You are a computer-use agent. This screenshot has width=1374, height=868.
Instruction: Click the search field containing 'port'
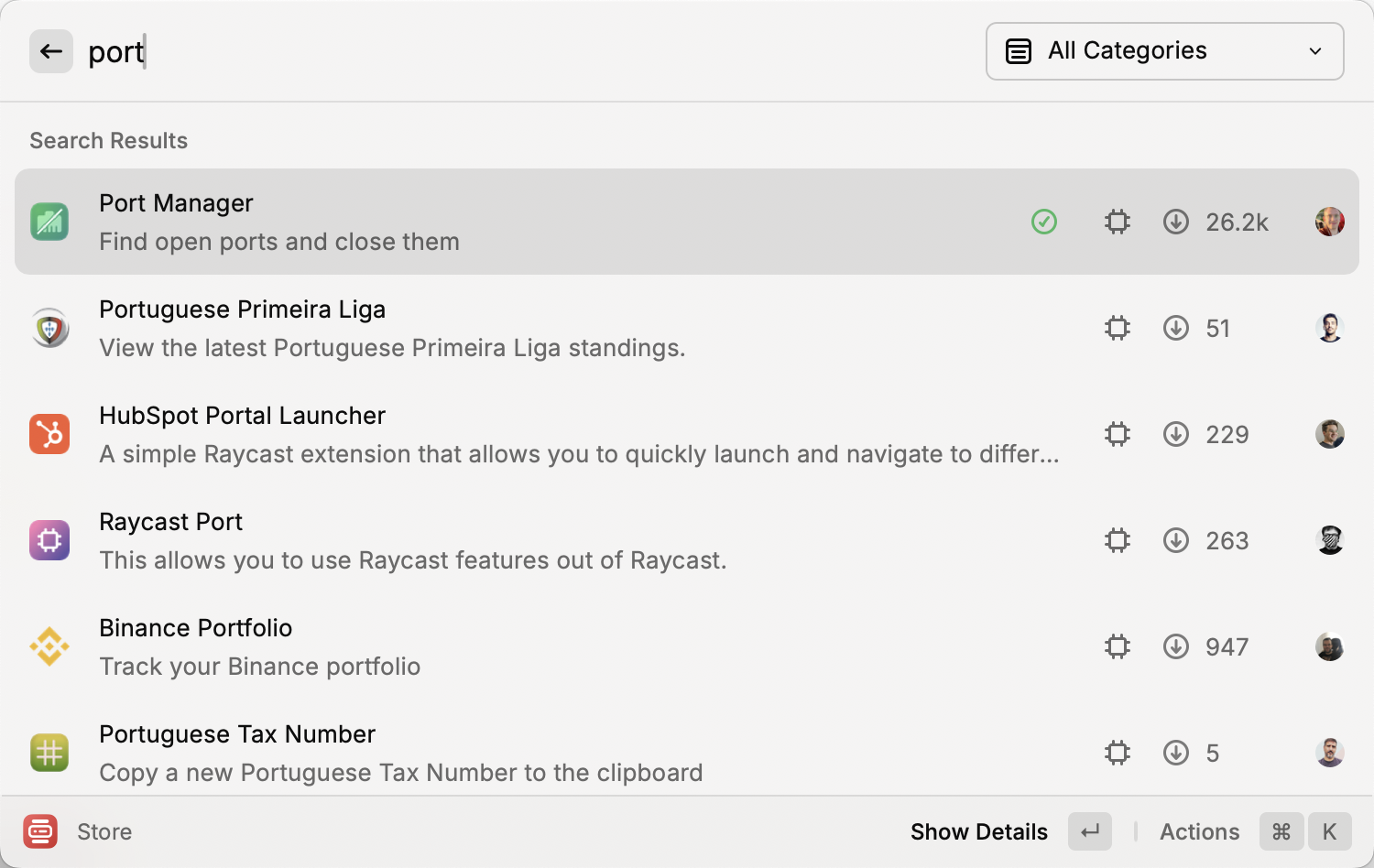point(458,52)
